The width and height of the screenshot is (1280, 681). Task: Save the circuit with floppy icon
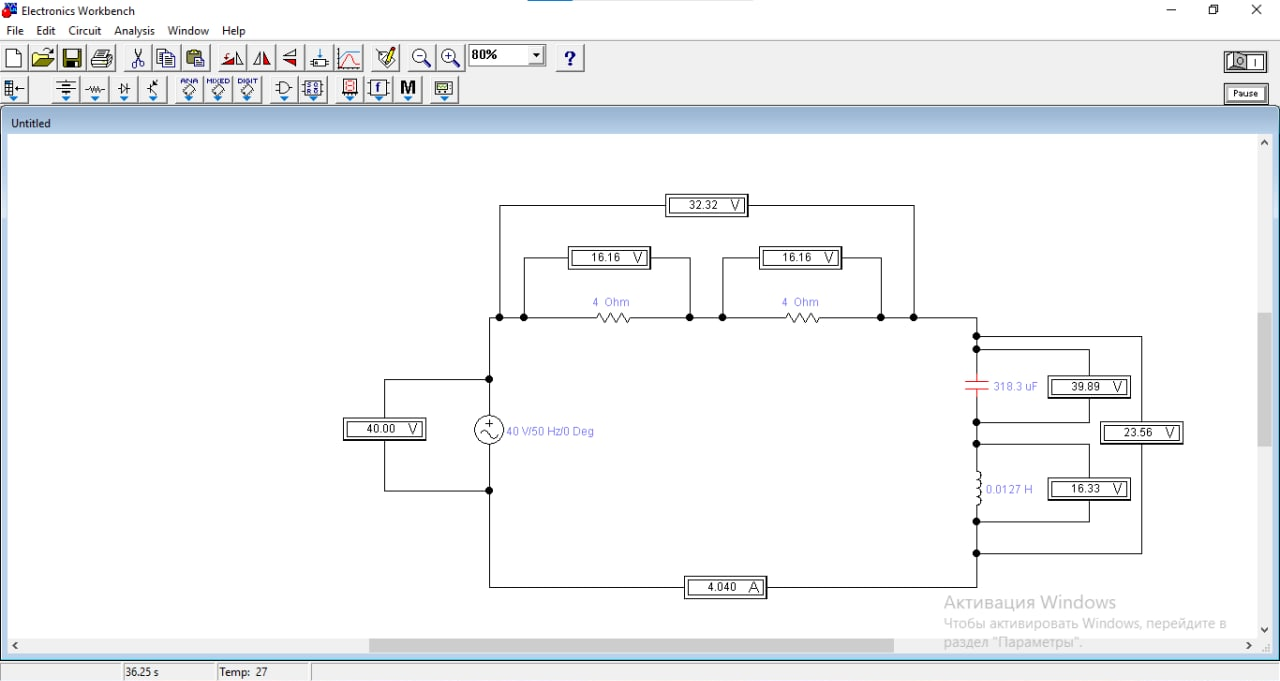(x=72, y=58)
